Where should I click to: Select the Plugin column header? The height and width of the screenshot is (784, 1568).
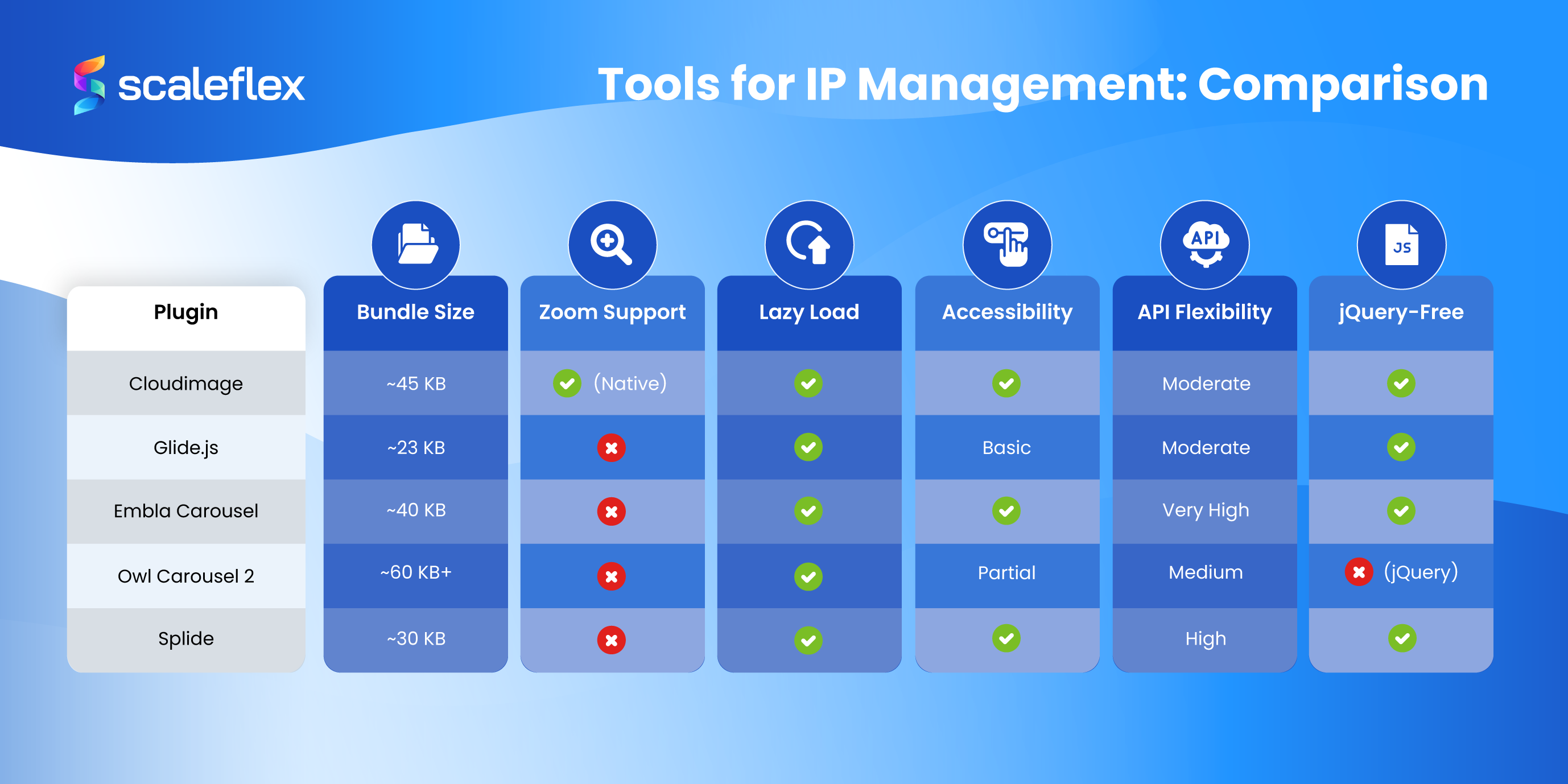[x=186, y=312]
